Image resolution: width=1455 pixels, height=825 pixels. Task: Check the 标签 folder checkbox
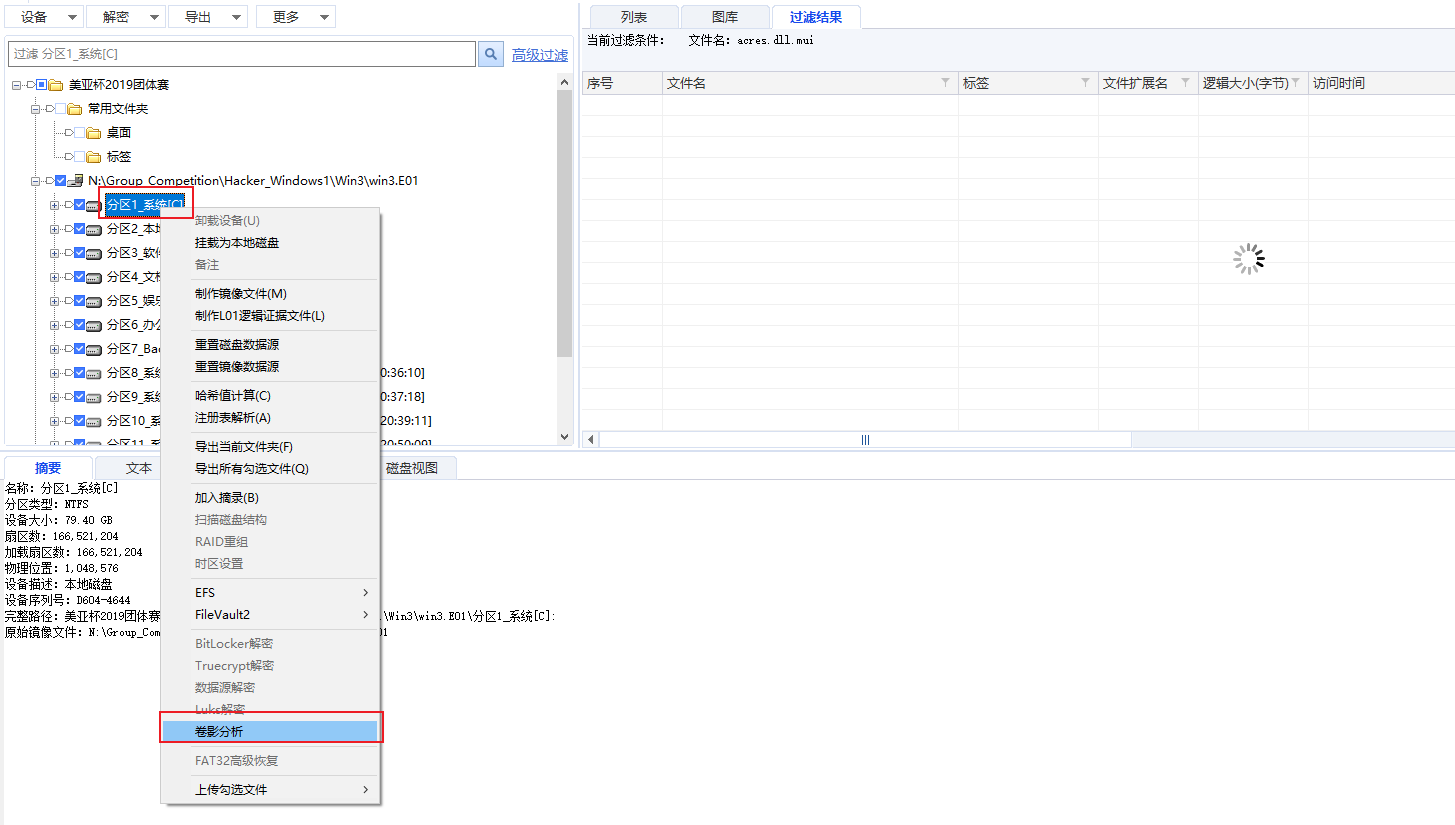pyautogui.click(x=79, y=157)
